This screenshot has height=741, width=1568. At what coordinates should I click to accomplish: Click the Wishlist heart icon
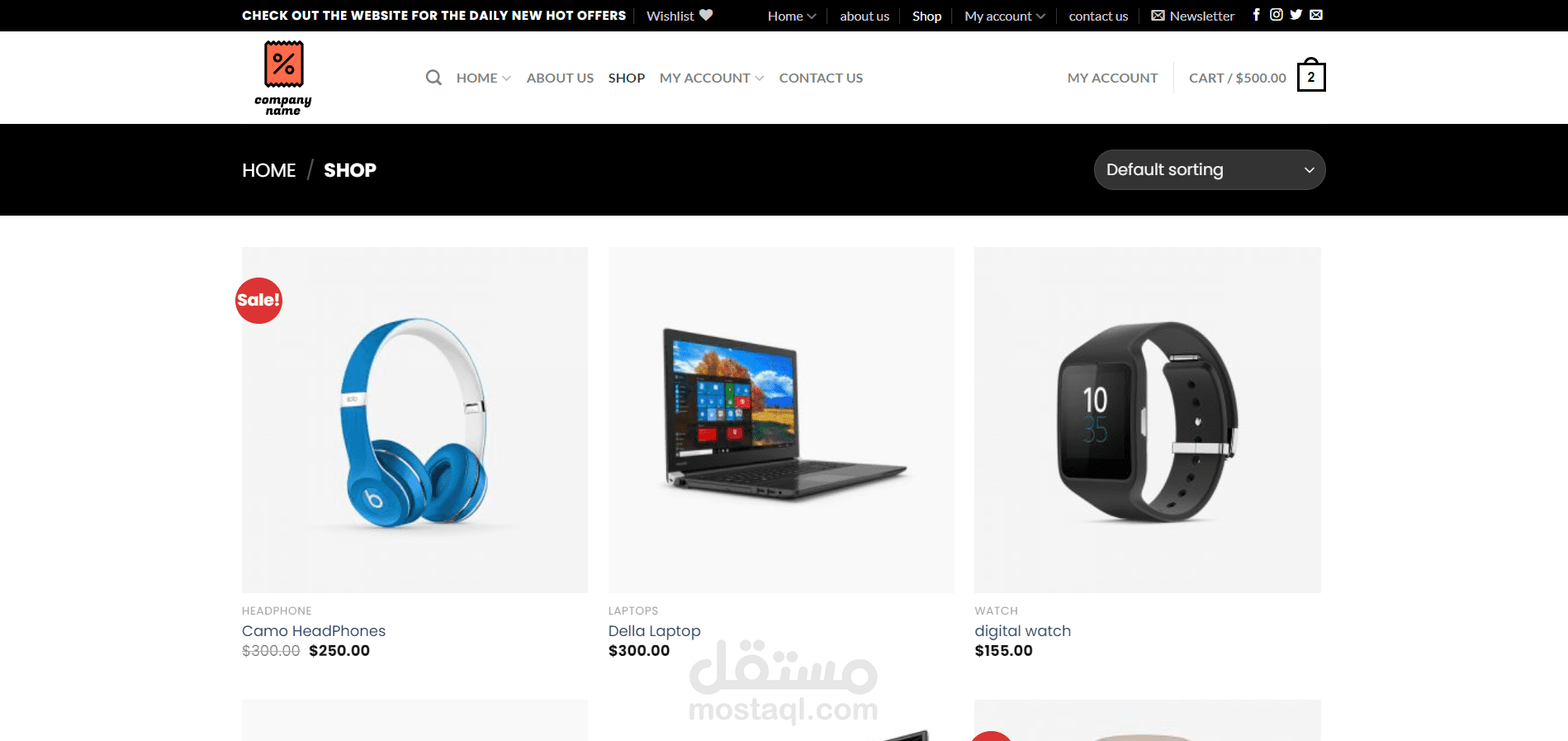click(706, 15)
